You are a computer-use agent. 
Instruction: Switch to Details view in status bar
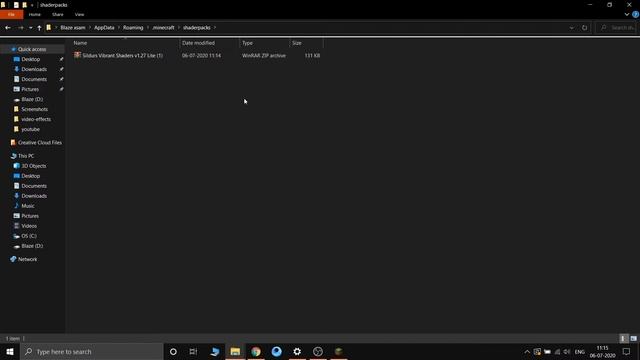point(623,338)
